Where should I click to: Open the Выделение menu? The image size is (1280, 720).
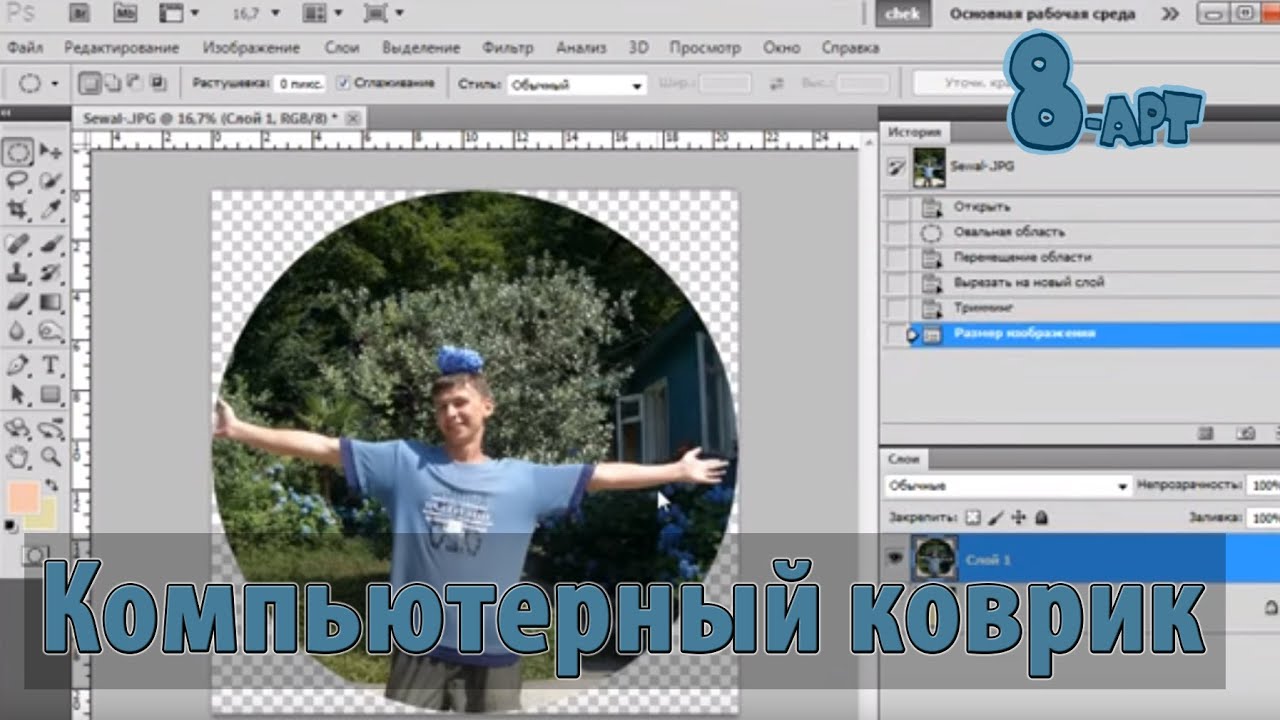[421, 48]
